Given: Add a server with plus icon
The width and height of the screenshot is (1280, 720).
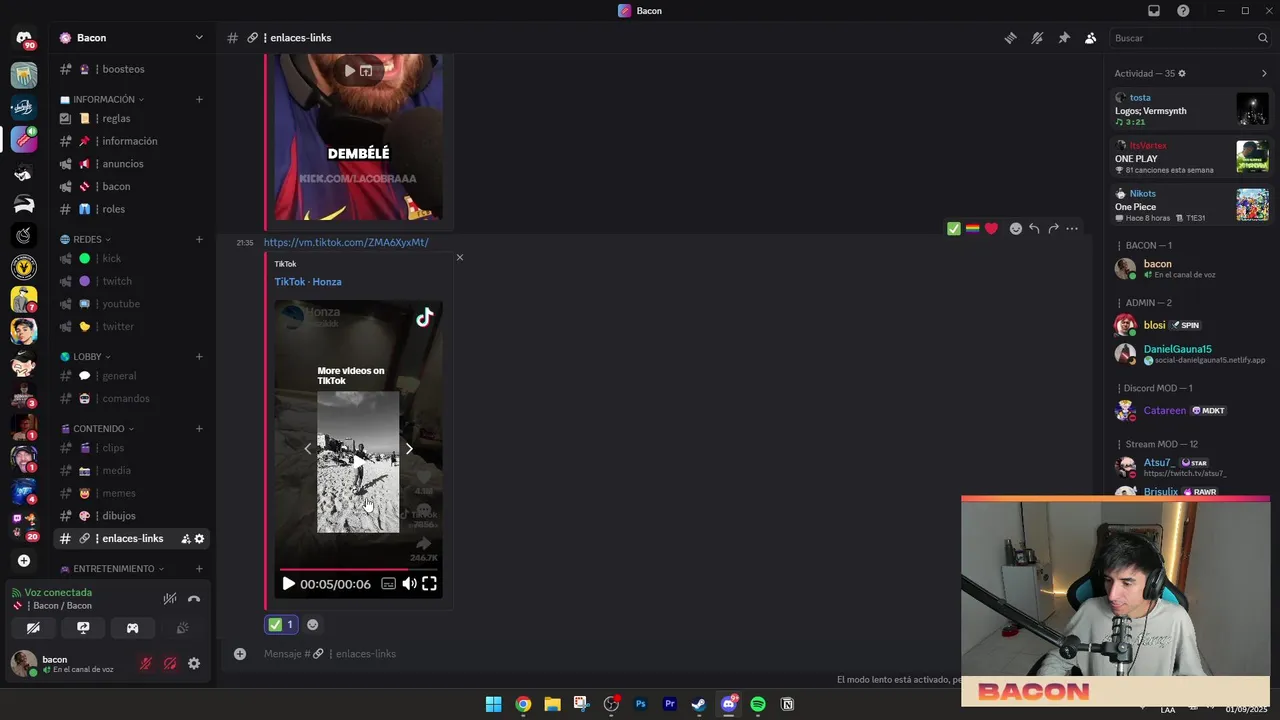Looking at the screenshot, I should click(x=24, y=561).
